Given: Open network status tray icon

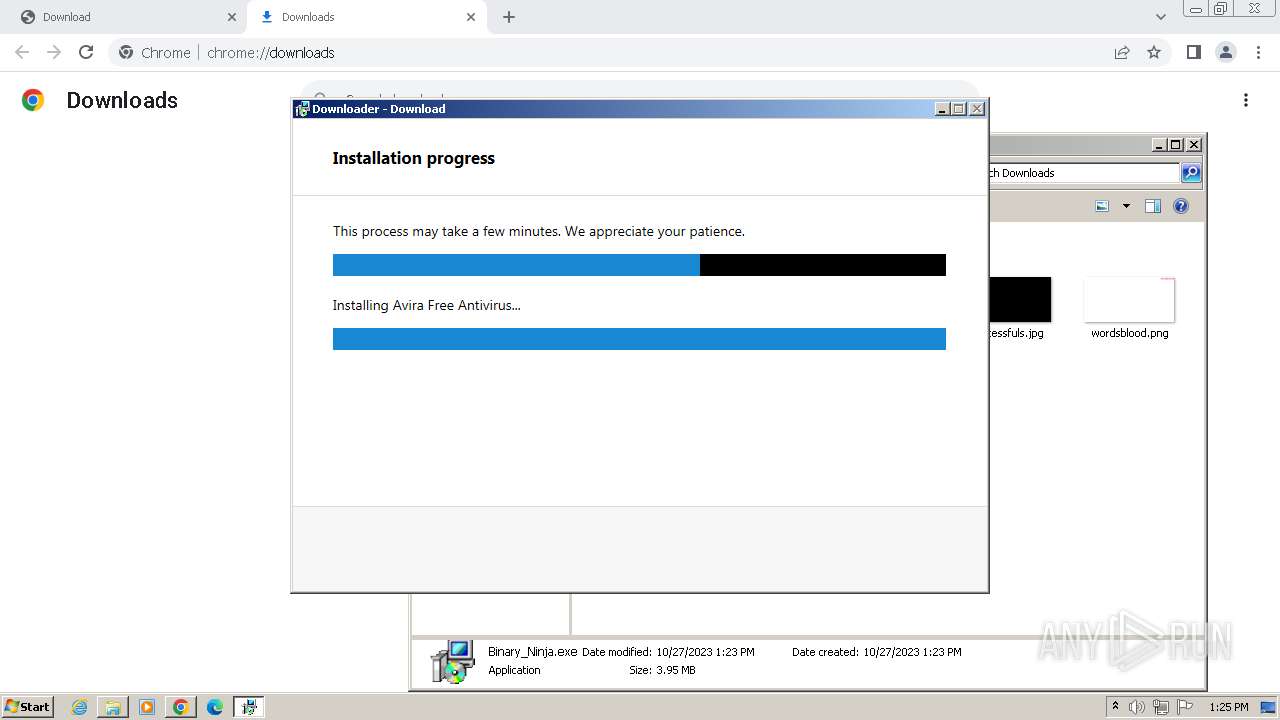Looking at the screenshot, I should tap(1161, 707).
